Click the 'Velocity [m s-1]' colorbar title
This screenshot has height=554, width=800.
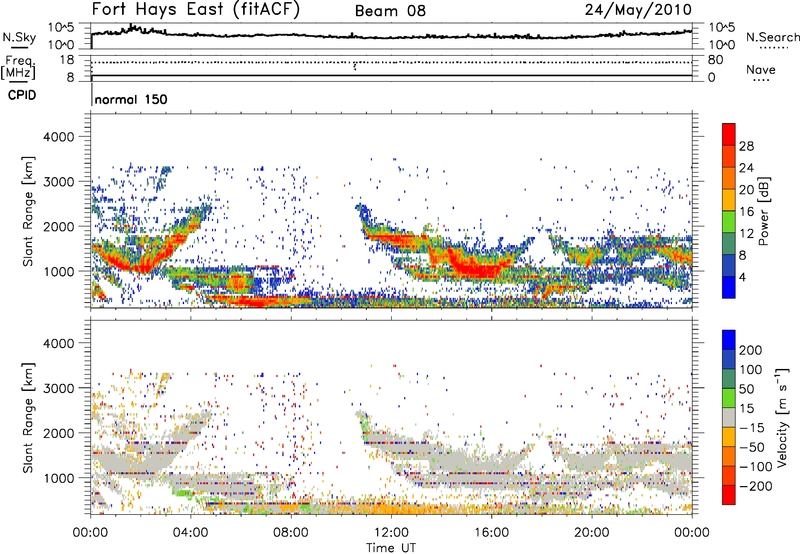tap(782, 418)
